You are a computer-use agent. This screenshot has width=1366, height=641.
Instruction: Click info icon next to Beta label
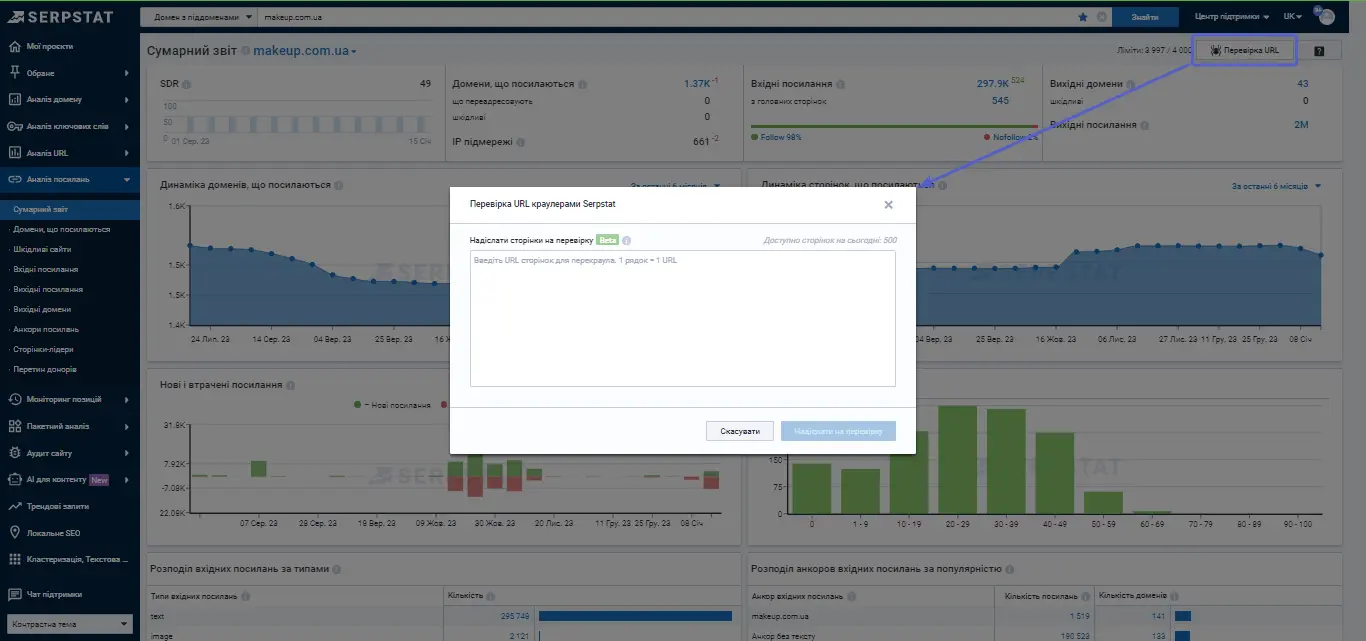tap(626, 240)
